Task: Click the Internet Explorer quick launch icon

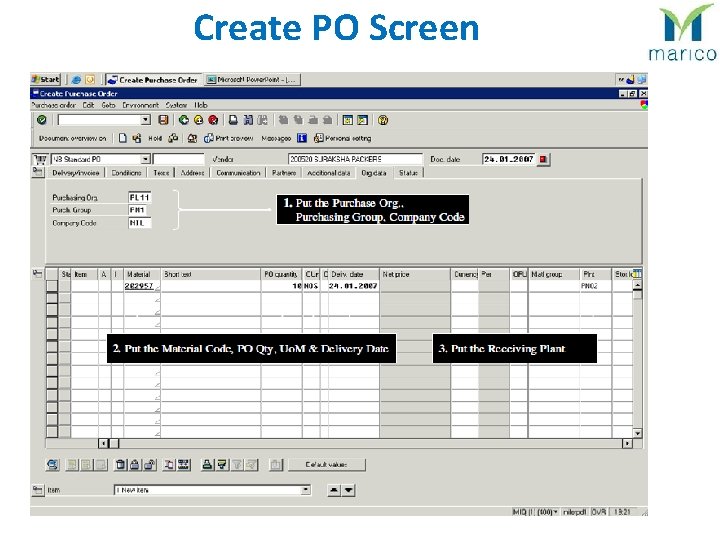Action: 77,79
